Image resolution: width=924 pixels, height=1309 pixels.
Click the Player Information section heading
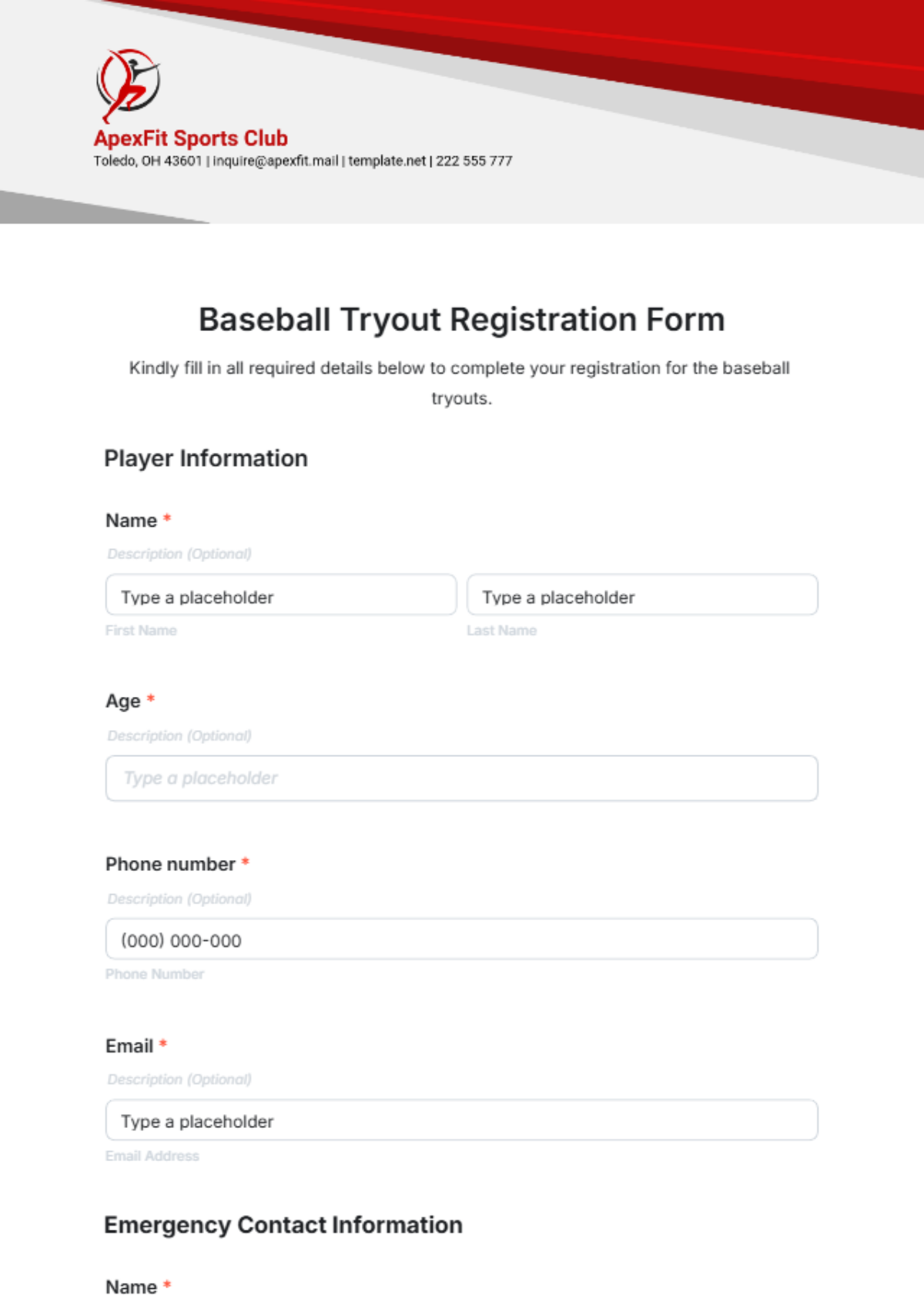206,458
